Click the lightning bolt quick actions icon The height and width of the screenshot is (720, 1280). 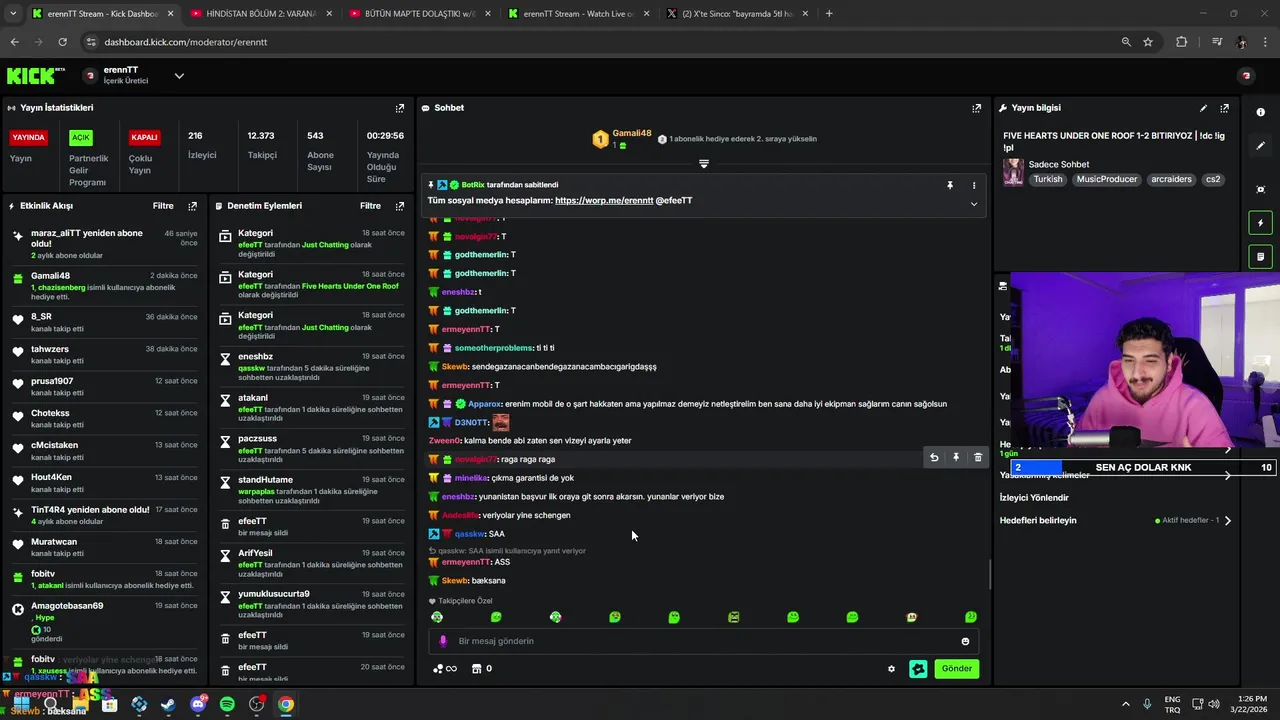[1261, 223]
